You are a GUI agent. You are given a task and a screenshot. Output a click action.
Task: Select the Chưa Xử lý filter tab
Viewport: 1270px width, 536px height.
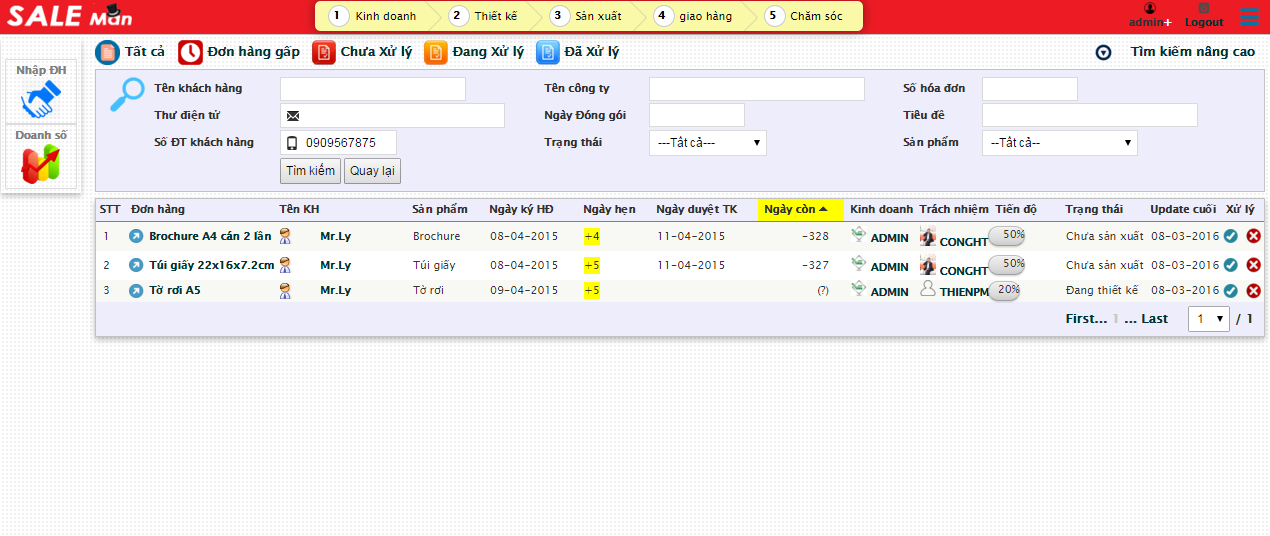tap(362, 52)
